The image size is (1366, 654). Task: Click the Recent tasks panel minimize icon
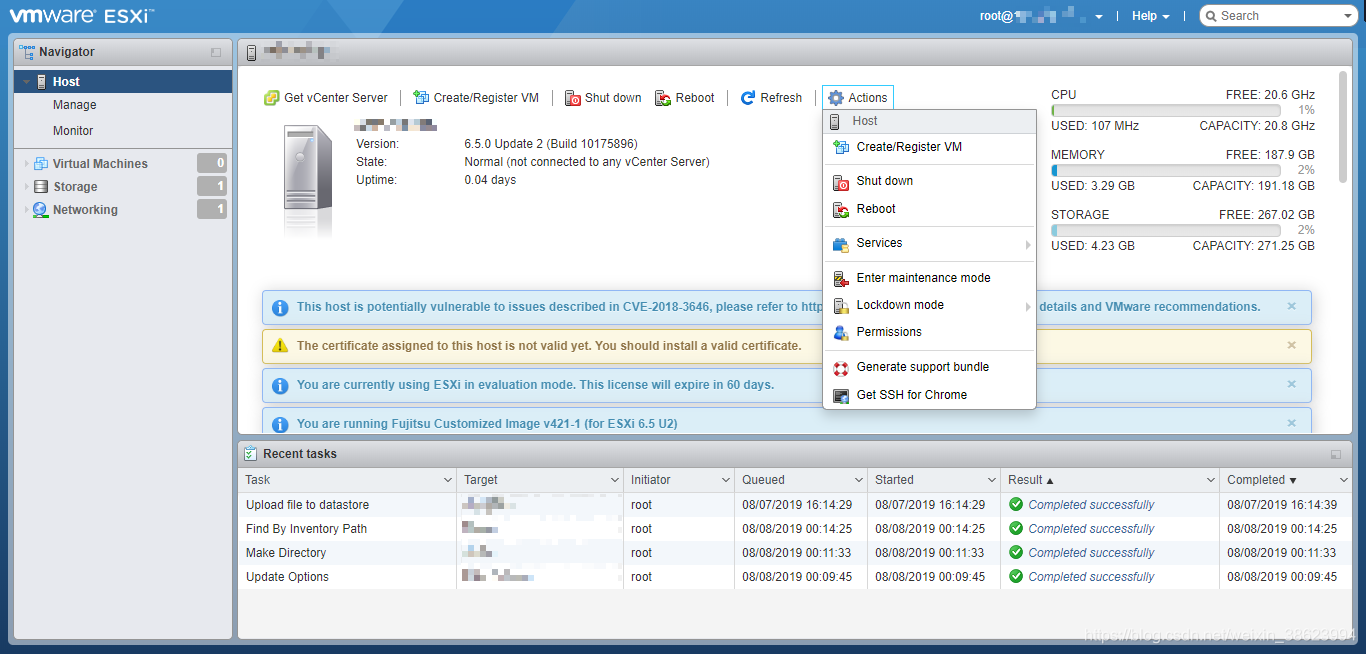1336,454
